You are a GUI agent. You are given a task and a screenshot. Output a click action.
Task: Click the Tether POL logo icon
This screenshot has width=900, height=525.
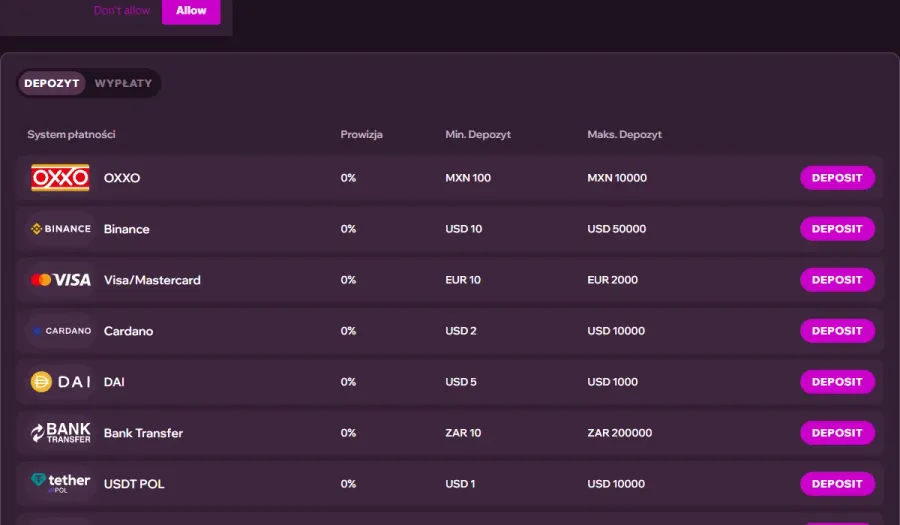[x=60, y=483]
